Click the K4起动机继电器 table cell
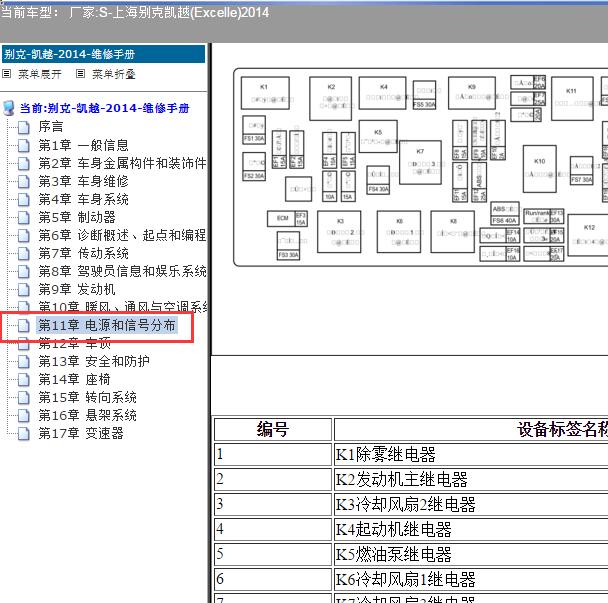This screenshot has height=603, width=608. tap(471, 529)
